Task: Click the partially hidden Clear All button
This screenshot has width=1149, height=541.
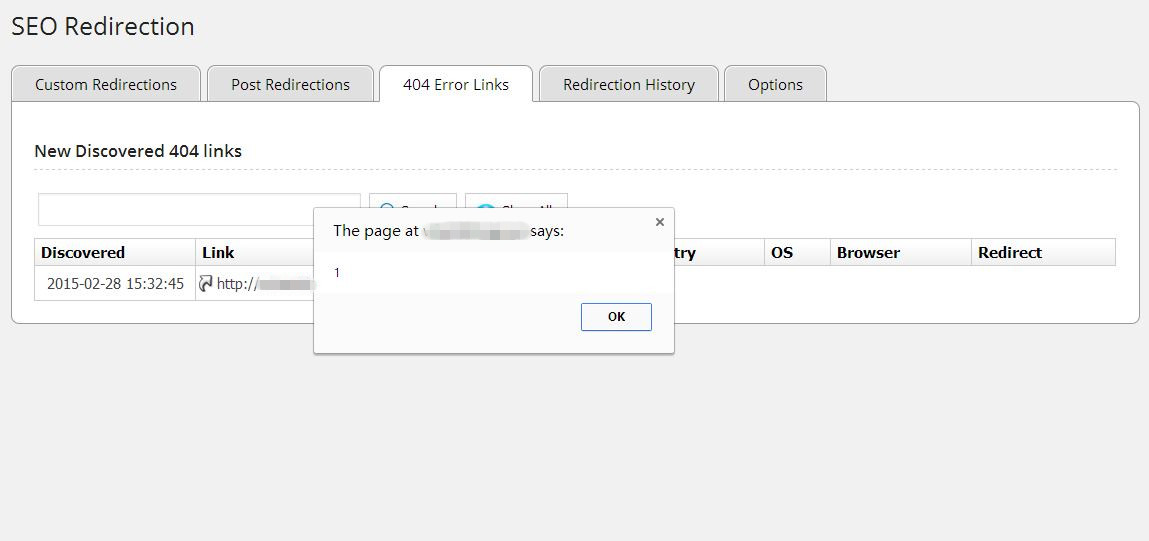Action: [516, 201]
